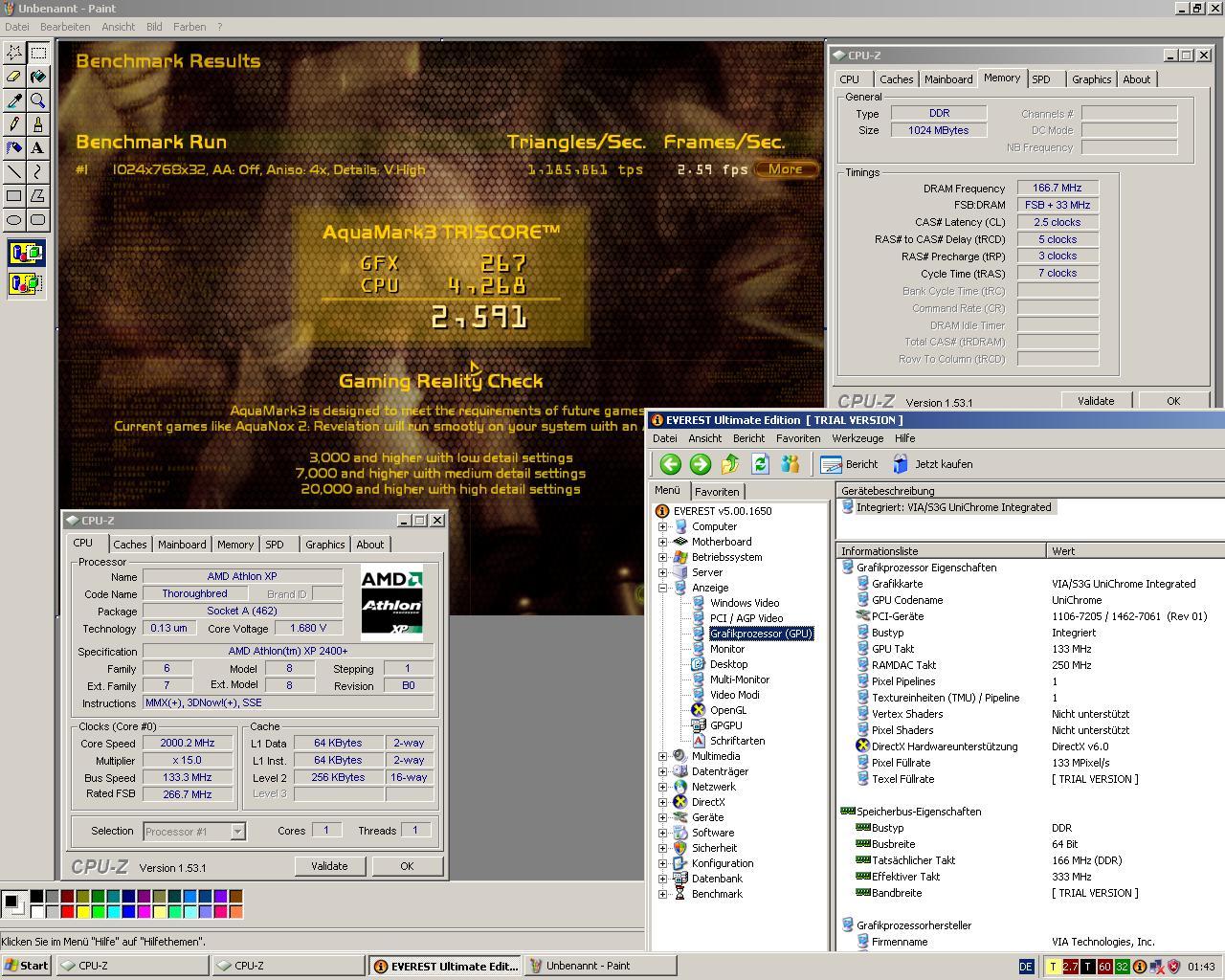Open the Werkzeuge menu in EVEREST
This screenshot has height=980, width=1225.
click(x=857, y=438)
